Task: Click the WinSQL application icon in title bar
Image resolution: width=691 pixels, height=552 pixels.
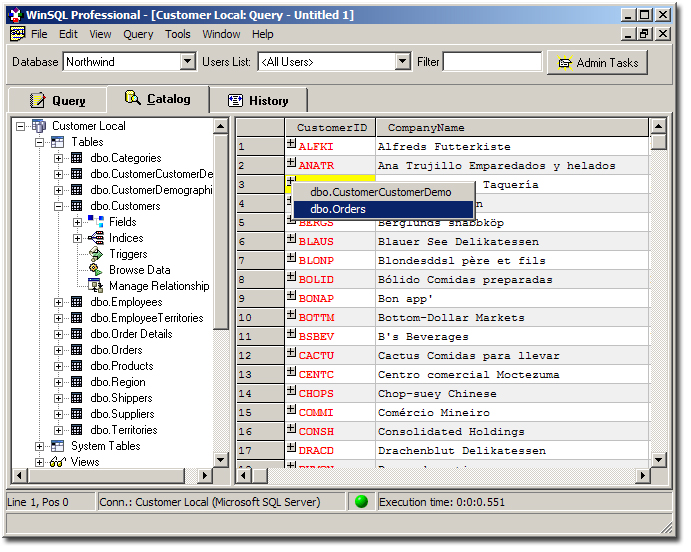Action: (16, 15)
